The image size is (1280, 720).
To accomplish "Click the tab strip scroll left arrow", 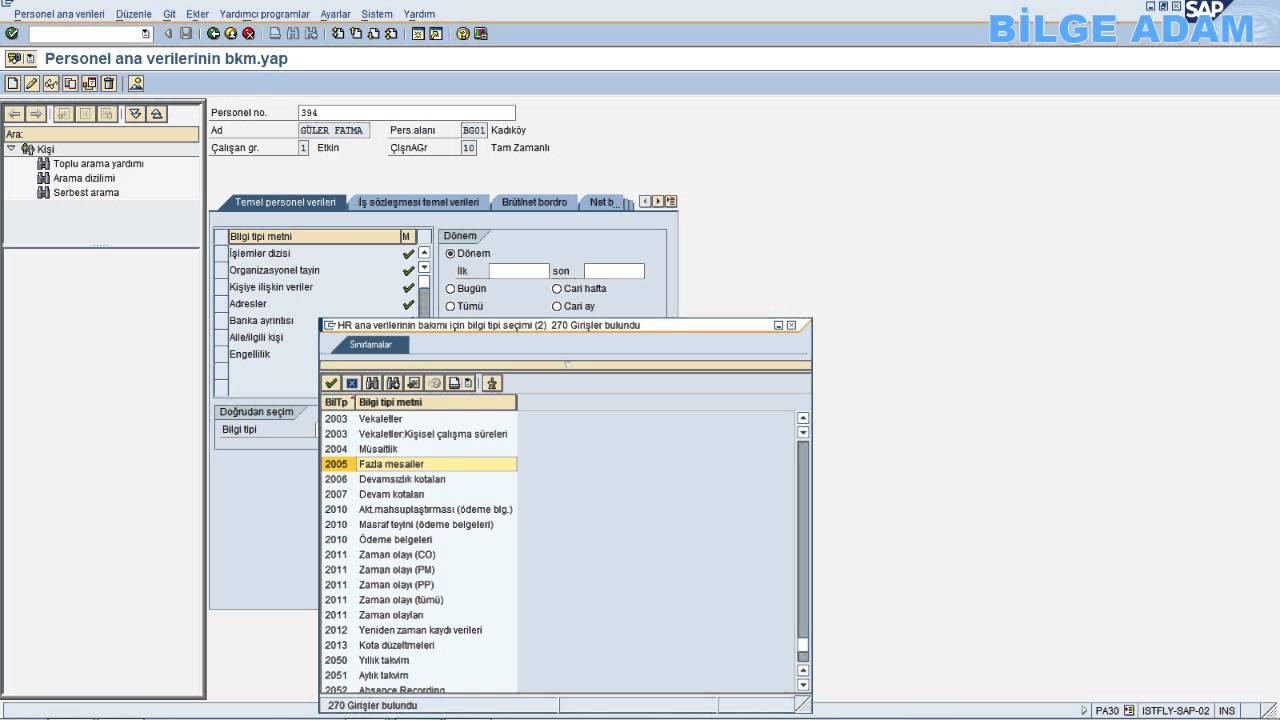I will click(x=646, y=202).
